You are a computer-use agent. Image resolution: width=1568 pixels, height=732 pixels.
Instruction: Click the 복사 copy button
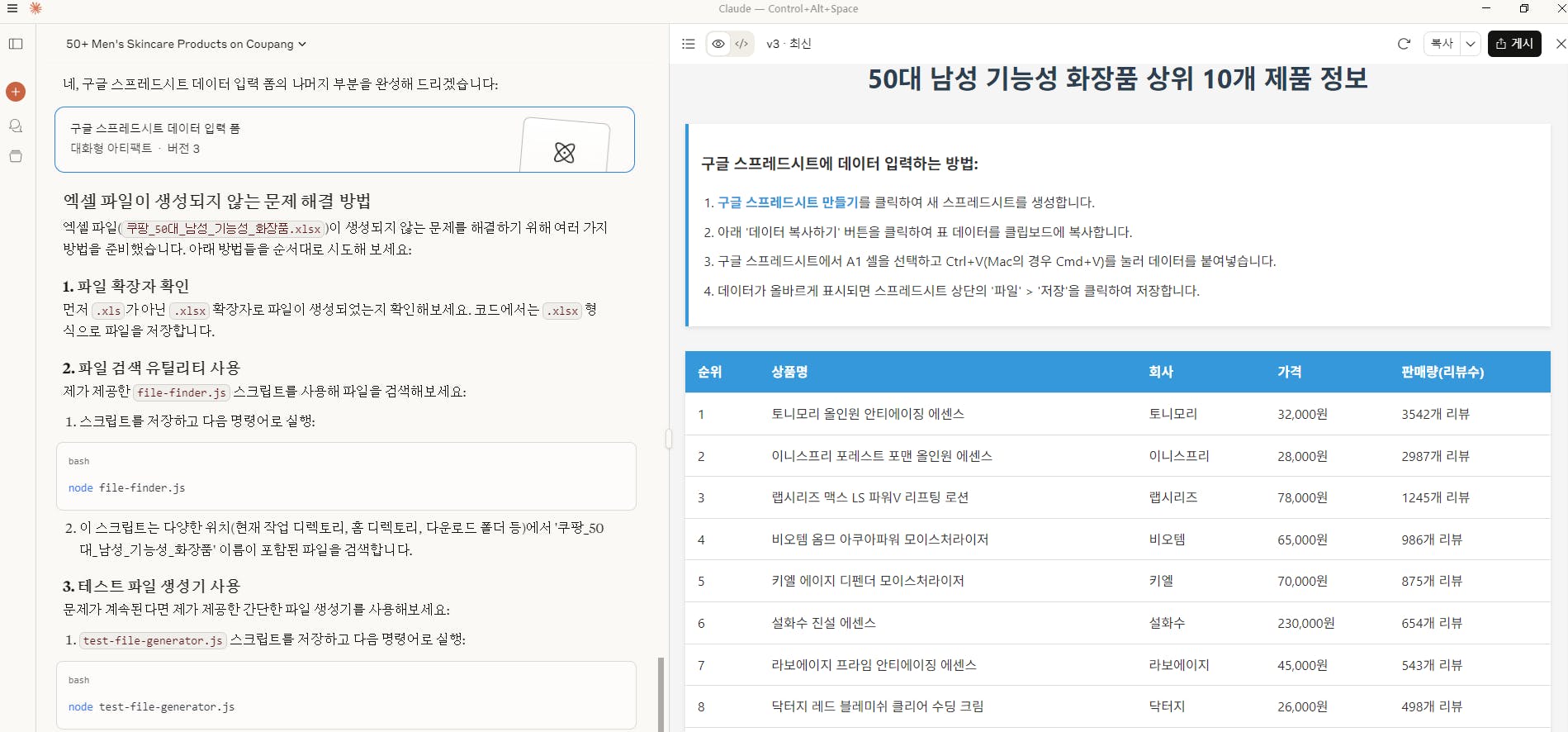[x=1442, y=44]
